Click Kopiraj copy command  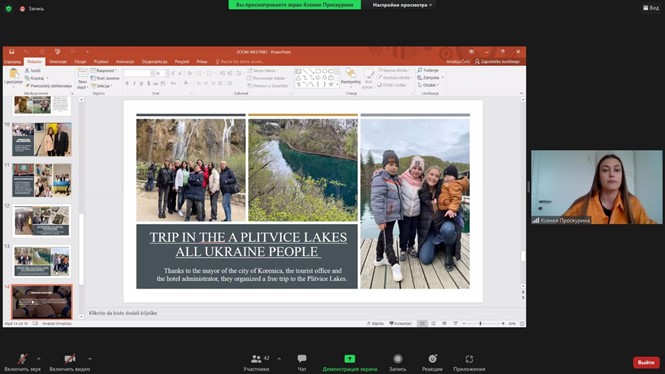(36, 78)
